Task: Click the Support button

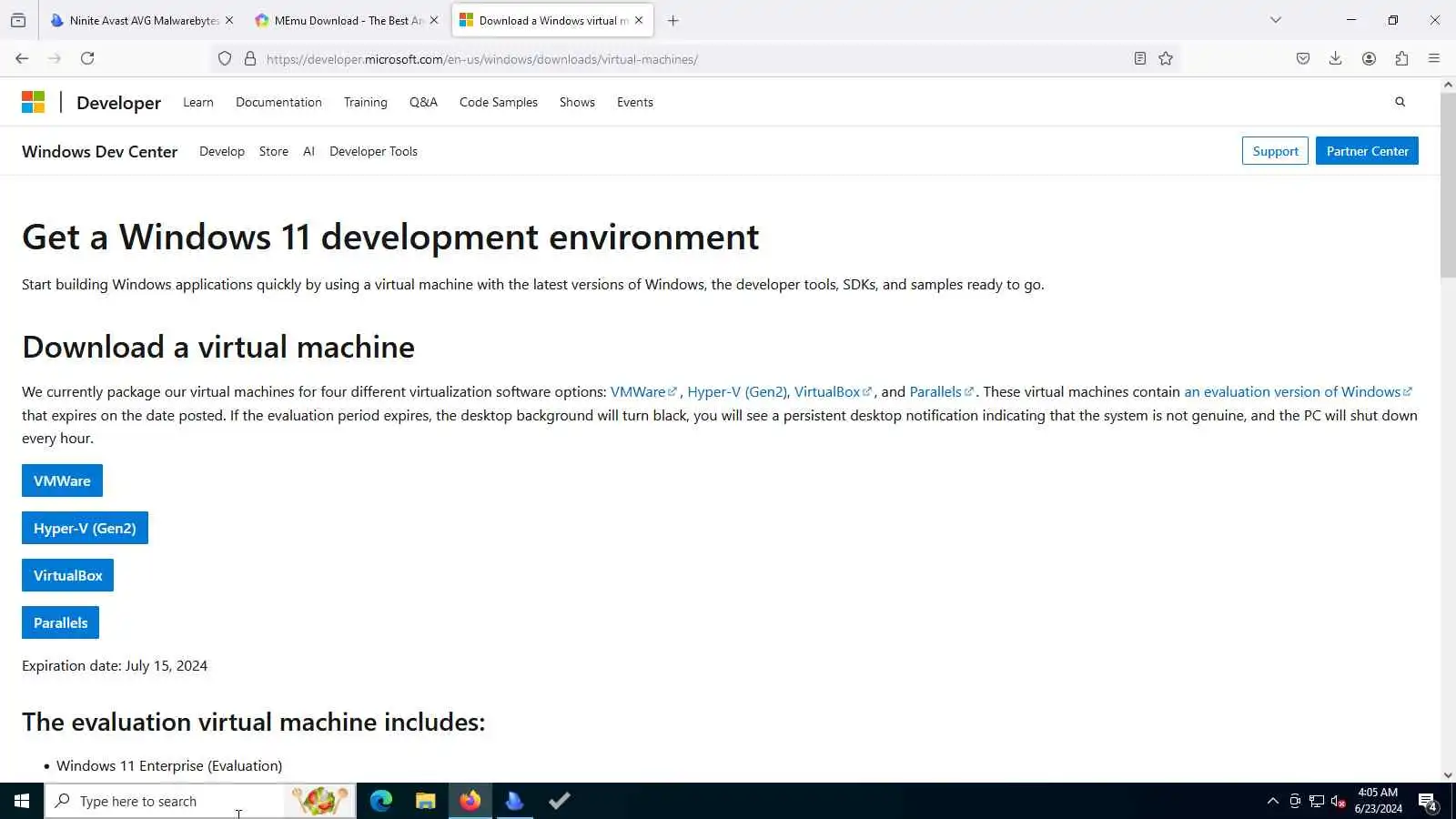Action: pos(1275,151)
